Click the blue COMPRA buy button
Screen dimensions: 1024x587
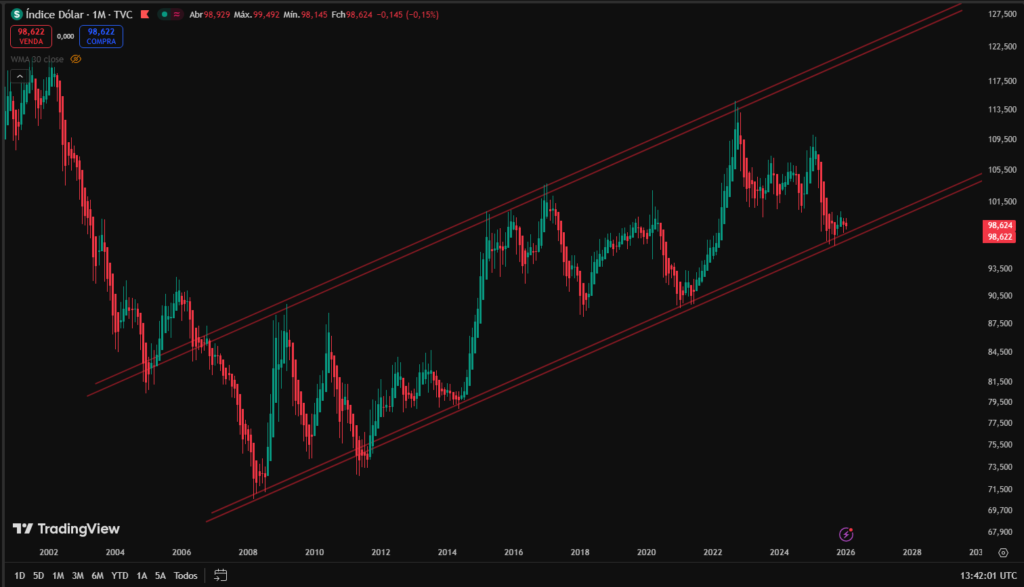(100, 37)
